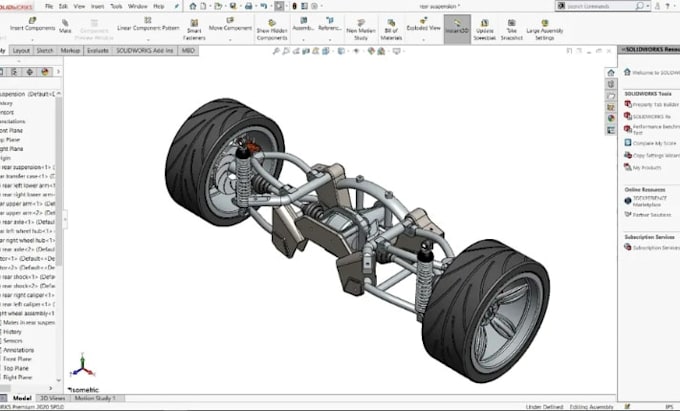The height and width of the screenshot is (411, 680).
Task: Click the Options gear icon
Action: [314, 6]
